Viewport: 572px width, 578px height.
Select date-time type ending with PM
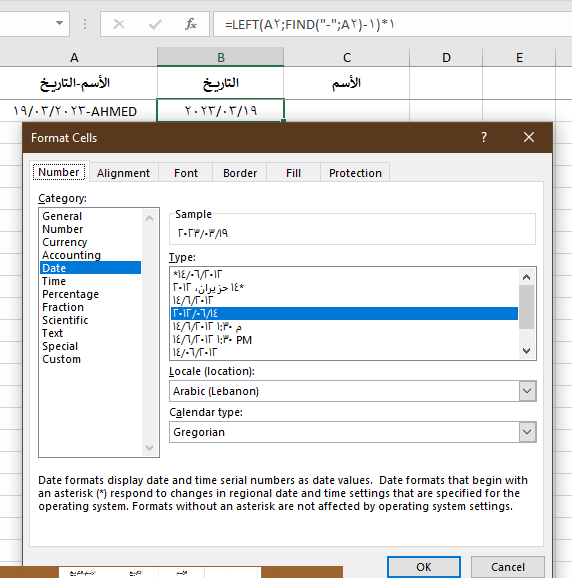[x=344, y=340]
